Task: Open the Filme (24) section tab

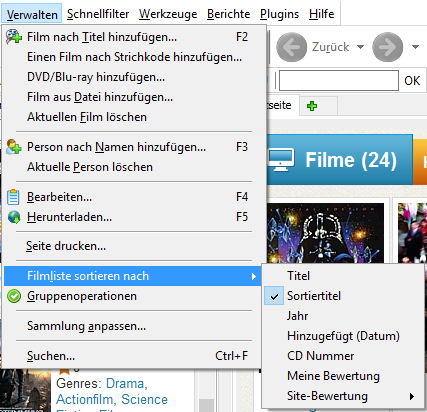Action: (339, 160)
